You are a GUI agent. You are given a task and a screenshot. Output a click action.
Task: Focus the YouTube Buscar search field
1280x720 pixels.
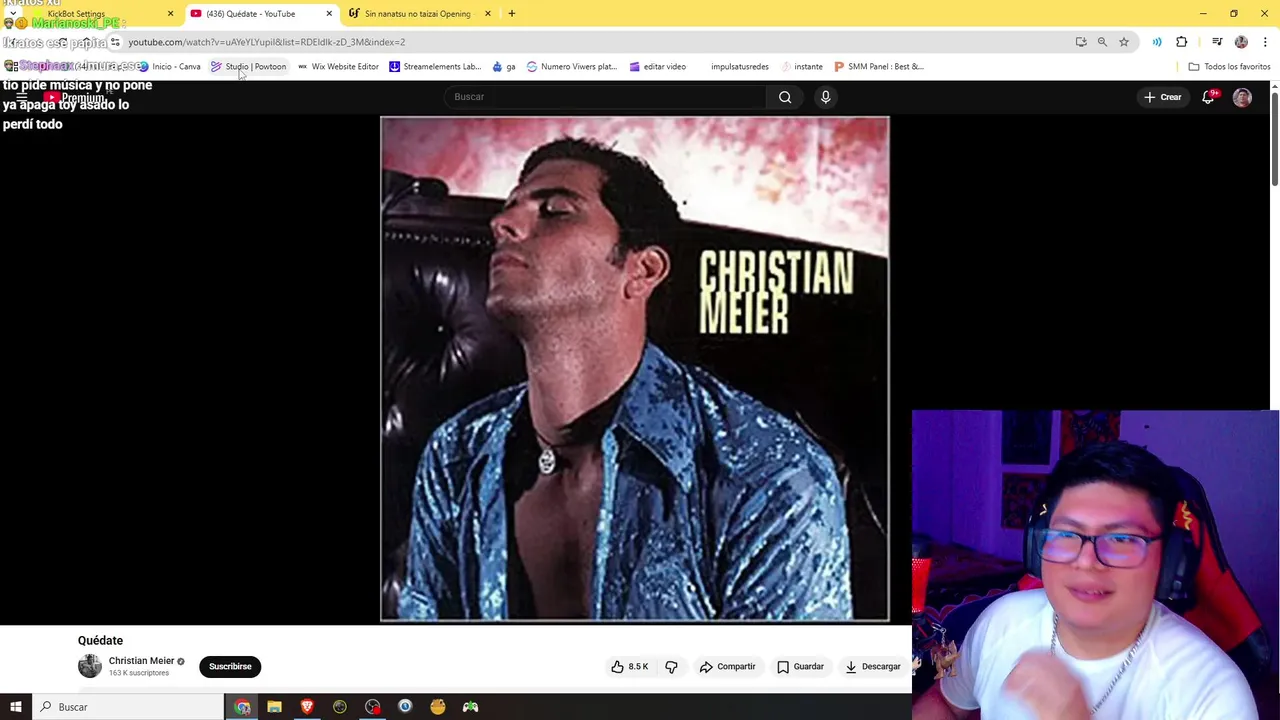click(x=605, y=97)
